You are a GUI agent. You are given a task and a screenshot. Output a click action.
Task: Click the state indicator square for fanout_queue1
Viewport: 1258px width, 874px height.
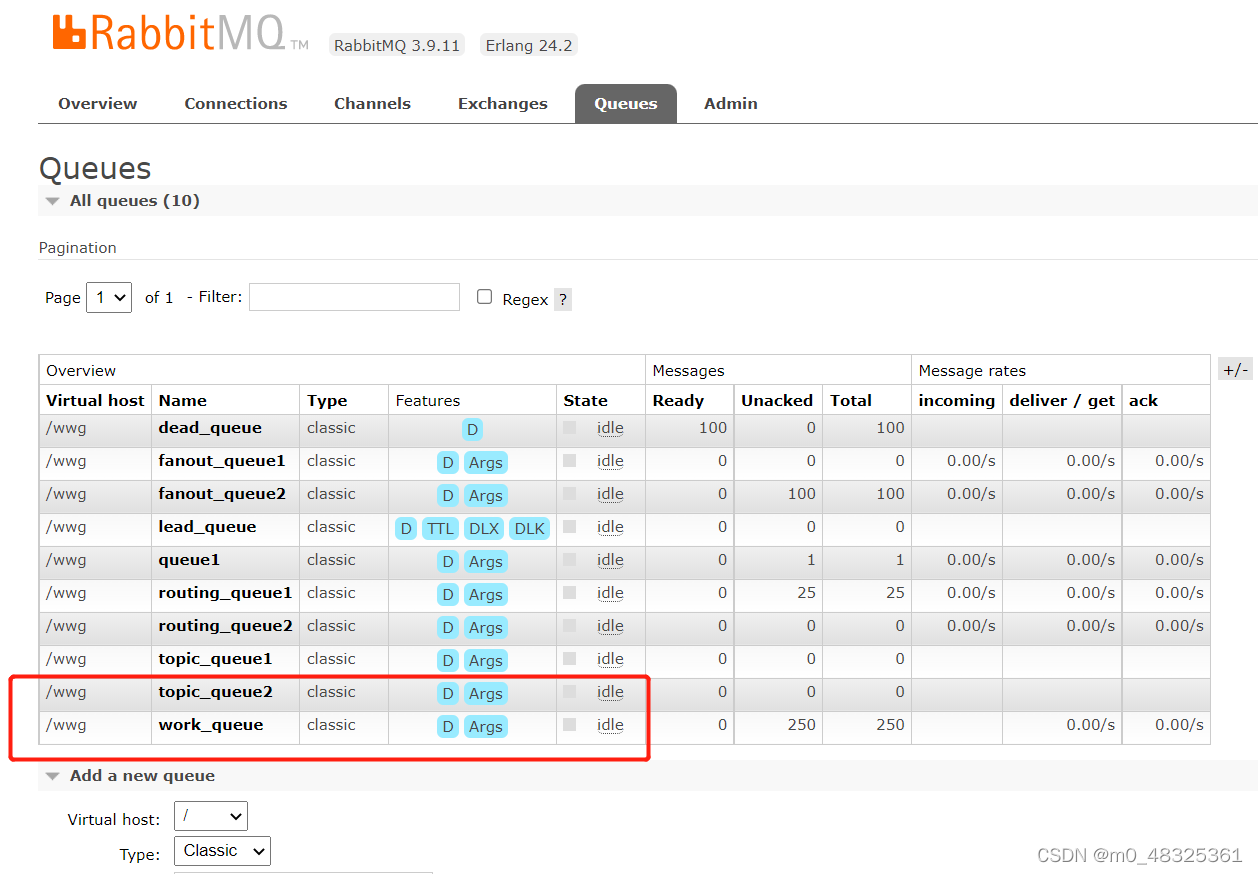[570, 460]
